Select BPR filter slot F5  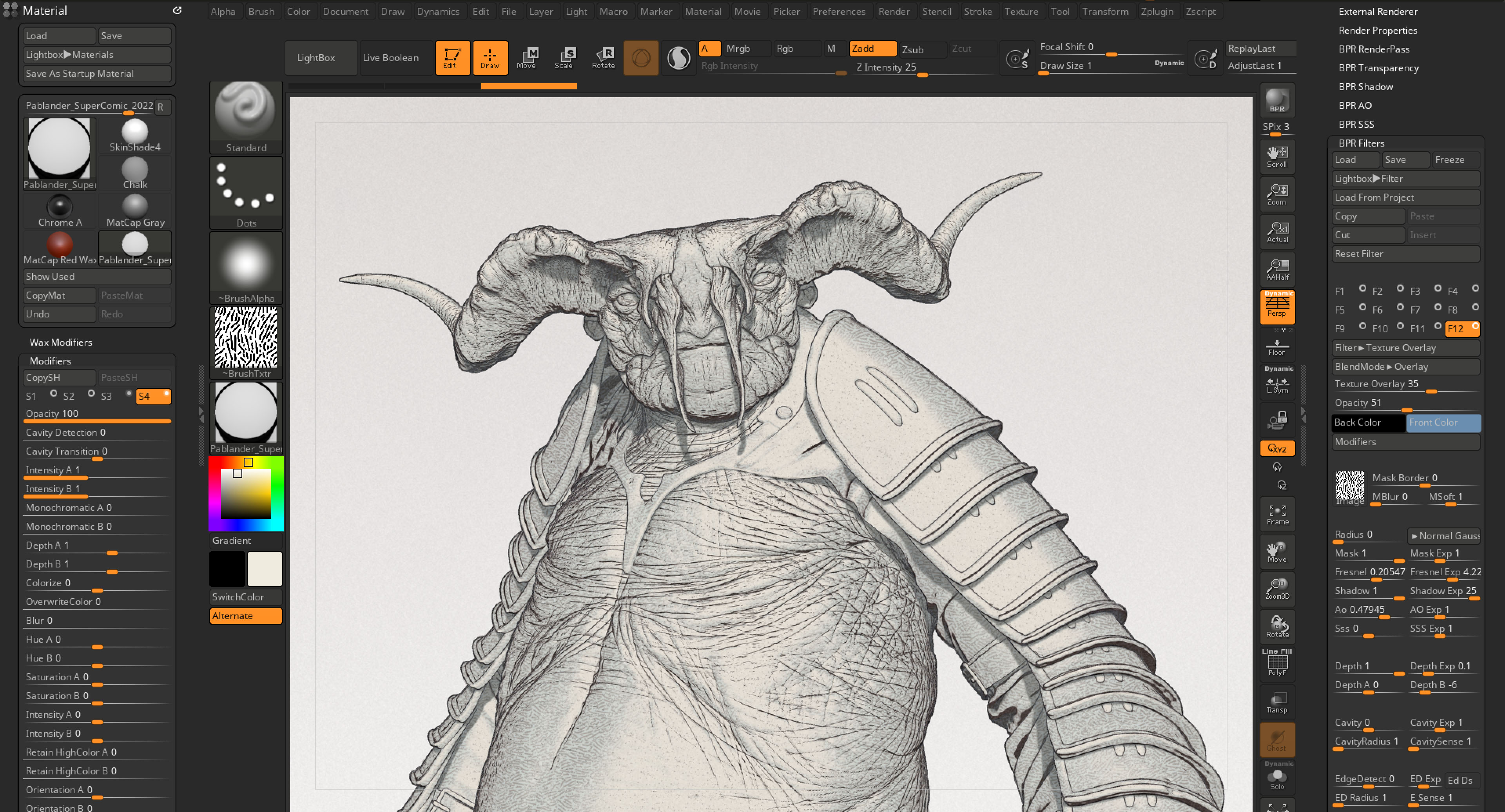pyautogui.click(x=1349, y=310)
